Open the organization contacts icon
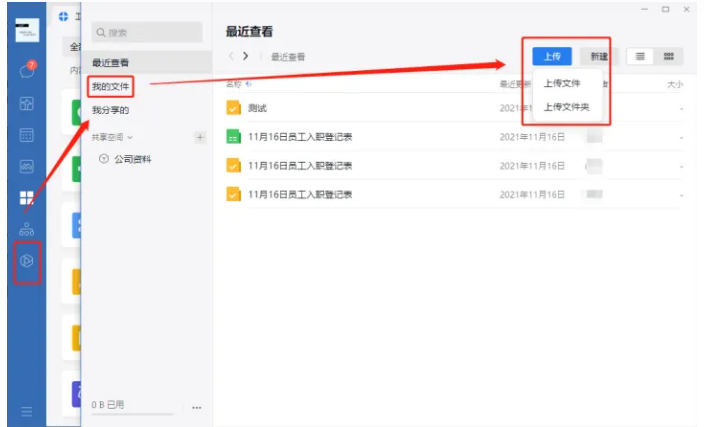704x427 pixels. pos(26,229)
